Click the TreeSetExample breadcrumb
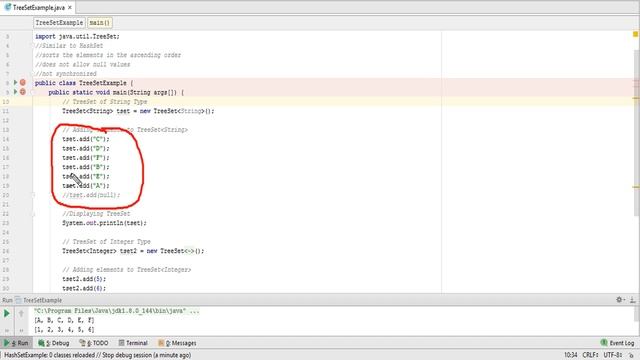 point(59,23)
